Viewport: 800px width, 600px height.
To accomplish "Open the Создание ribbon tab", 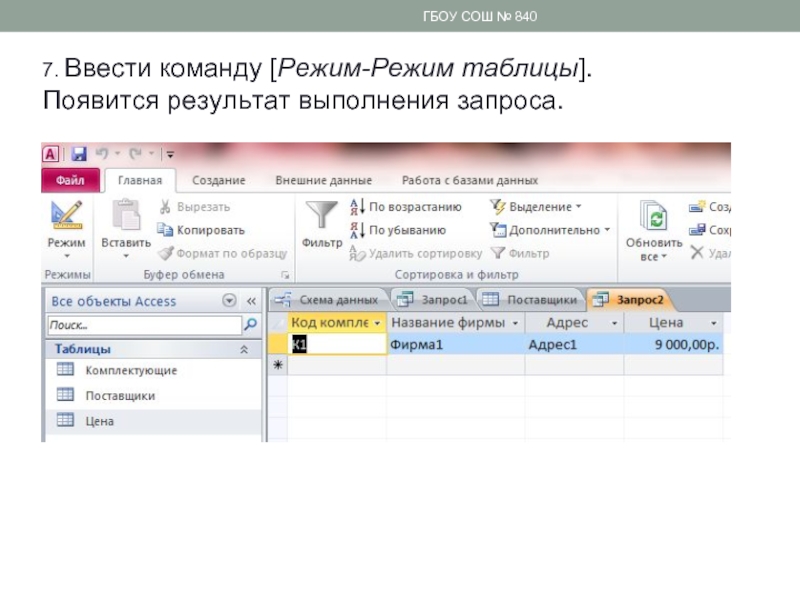I will pyautogui.click(x=218, y=181).
